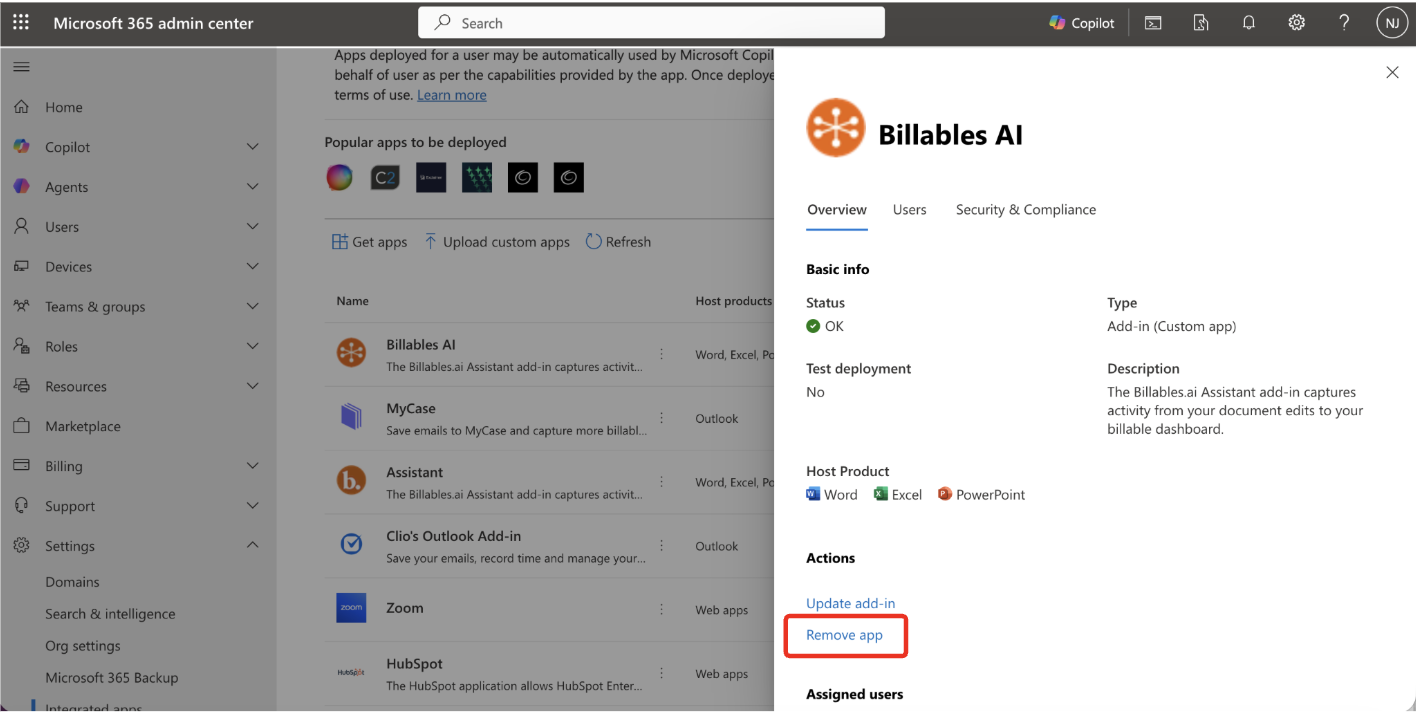
Task: Expand the Users navigation section
Action: click(252, 227)
